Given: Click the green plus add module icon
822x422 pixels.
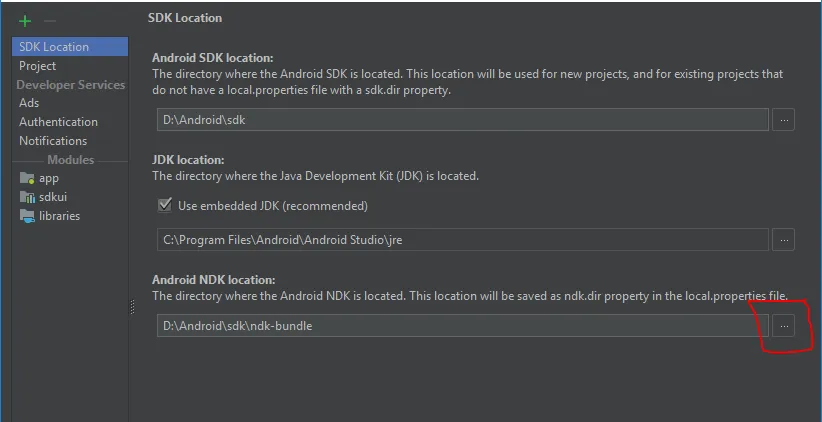Looking at the screenshot, I should 25,21.
